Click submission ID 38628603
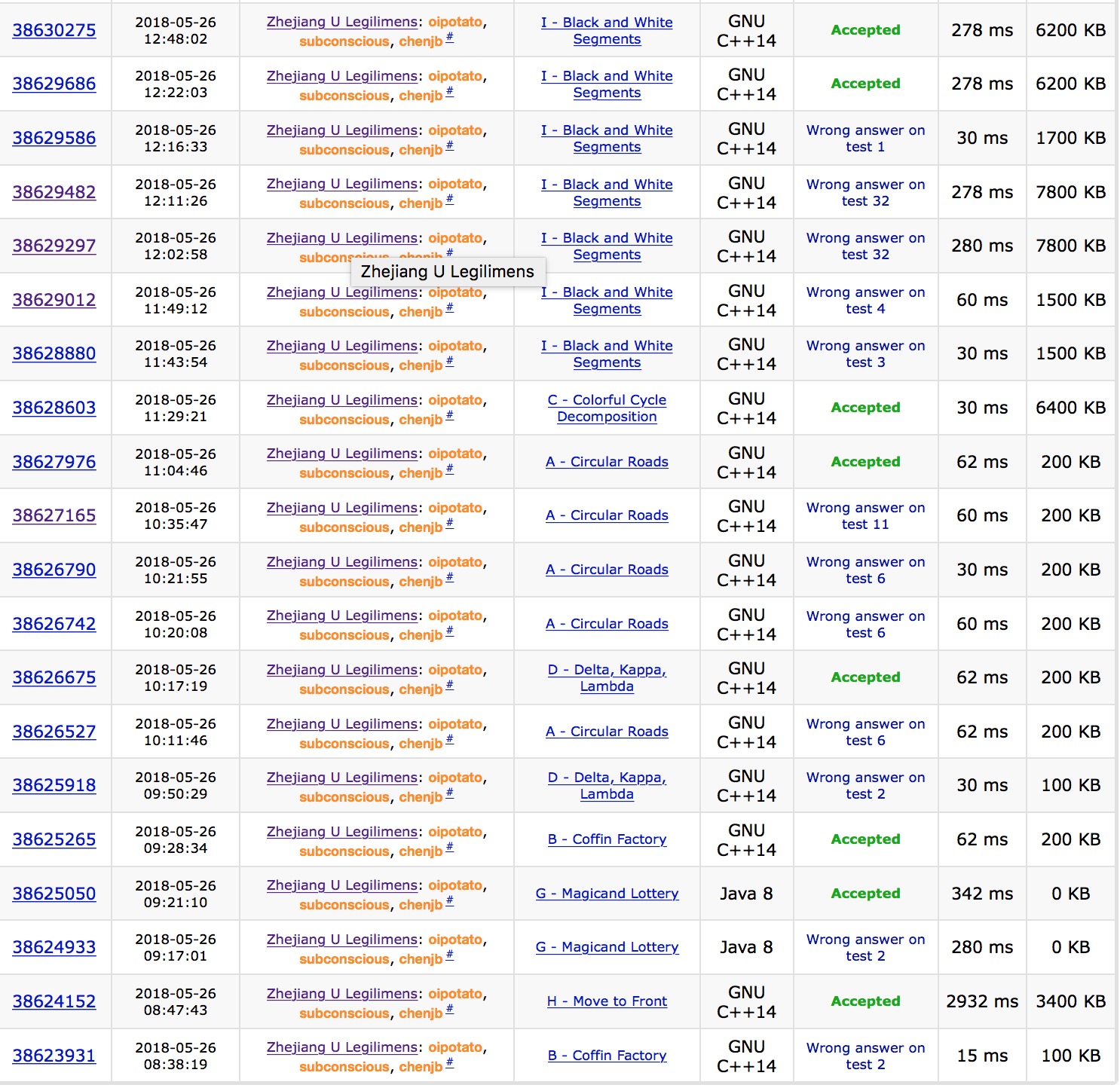Viewport: 1120px width, 1088px height. [x=54, y=408]
